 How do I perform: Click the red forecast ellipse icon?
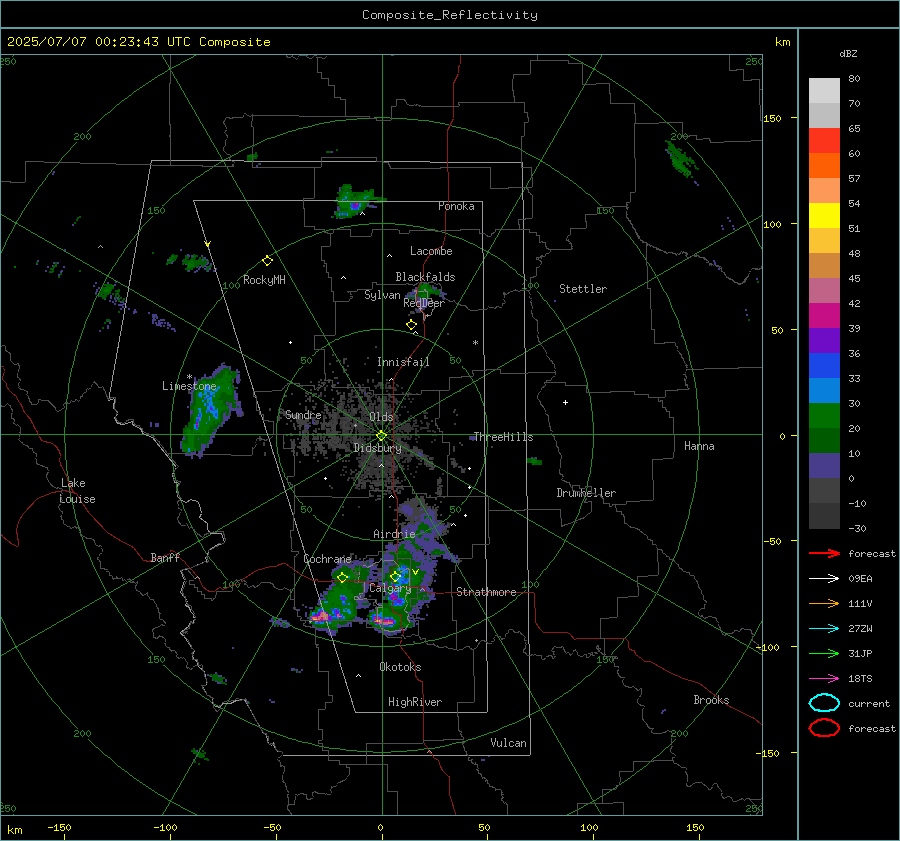824,728
